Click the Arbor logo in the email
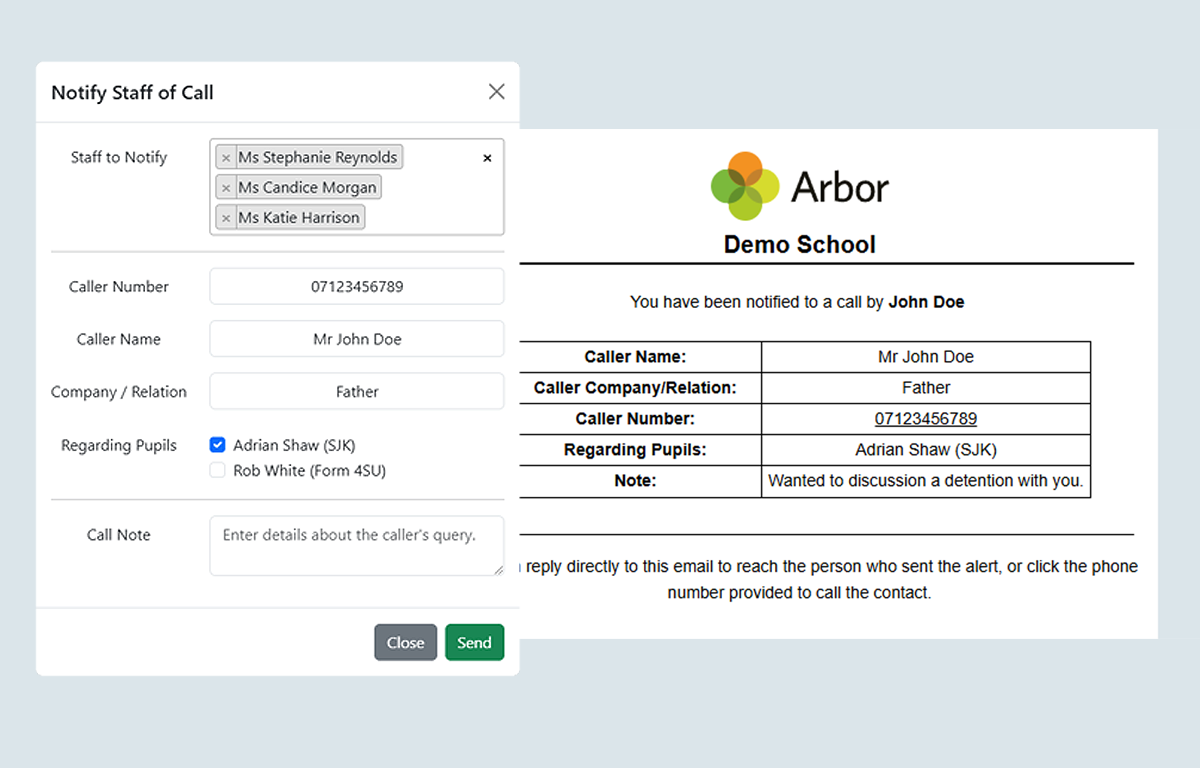 [800, 187]
